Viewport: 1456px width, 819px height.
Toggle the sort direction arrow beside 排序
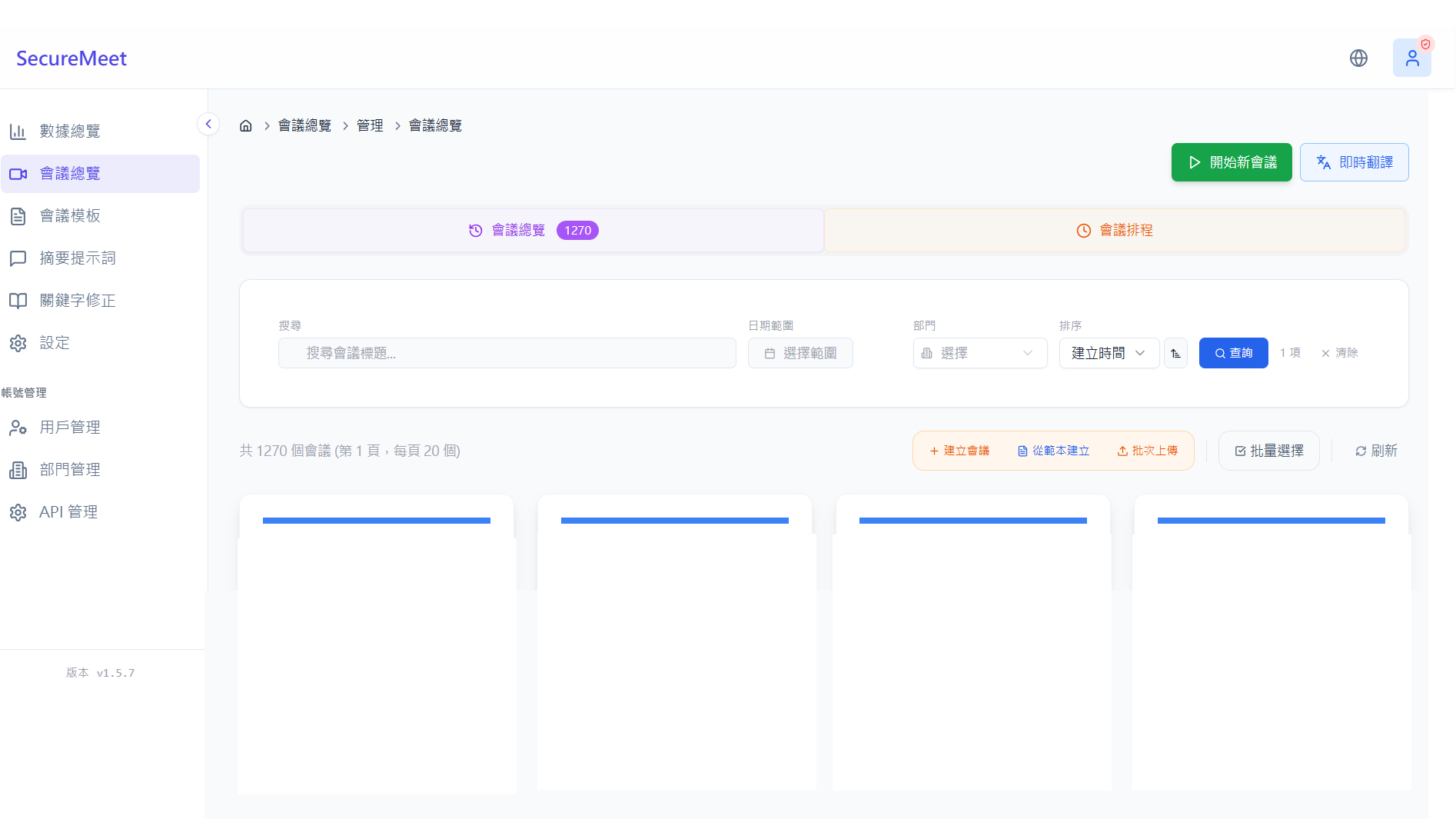point(1175,353)
